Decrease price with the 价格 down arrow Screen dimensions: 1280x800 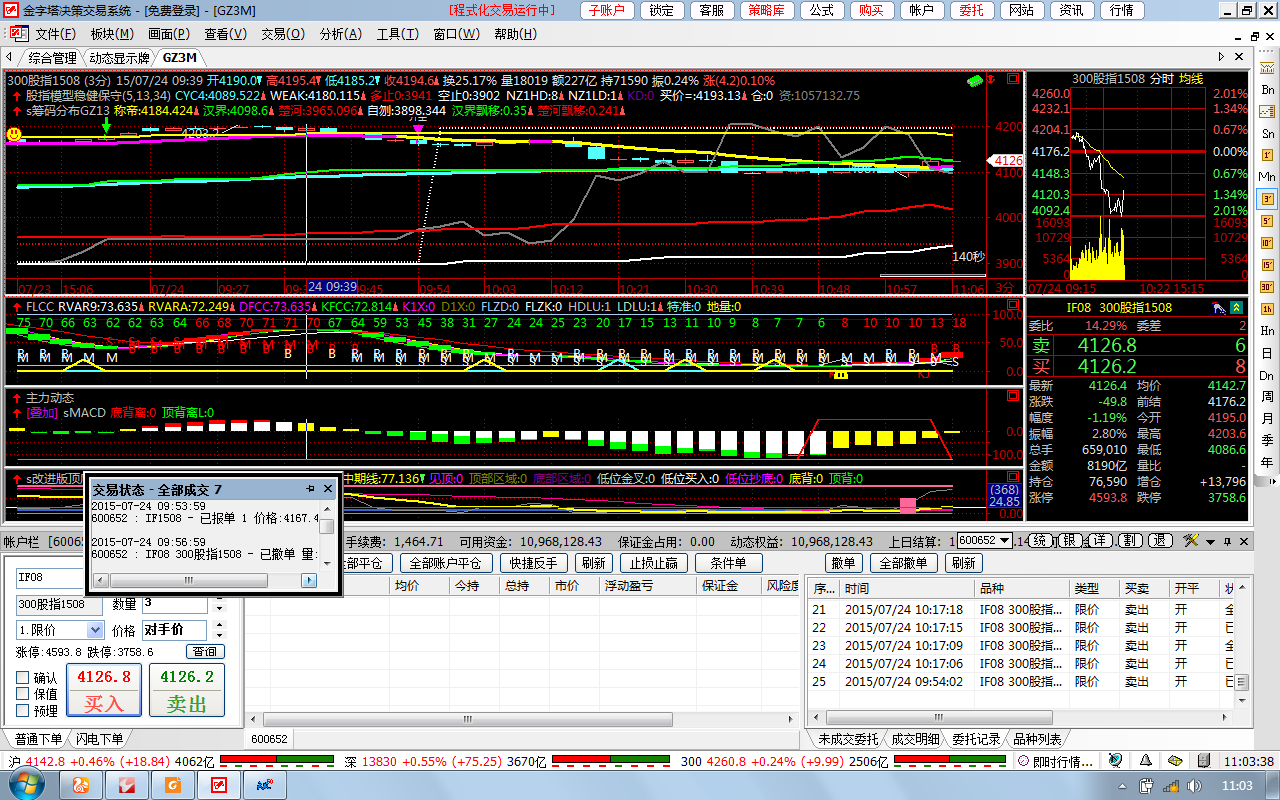[219, 634]
